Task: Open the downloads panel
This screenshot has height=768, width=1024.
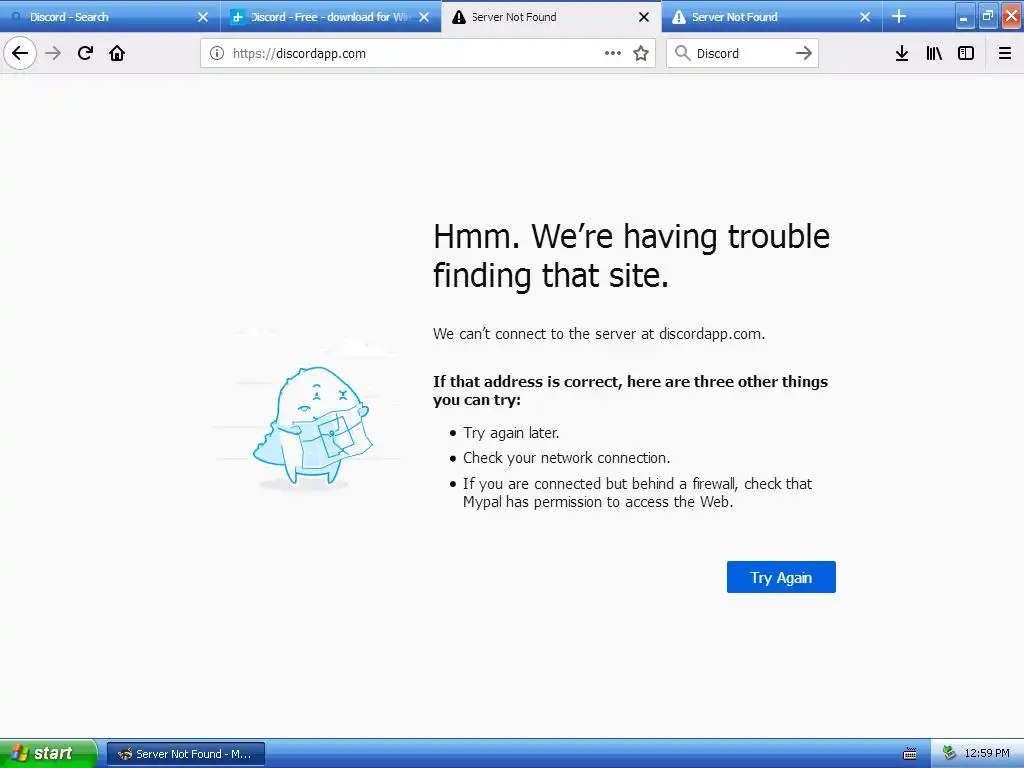Action: pos(902,53)
